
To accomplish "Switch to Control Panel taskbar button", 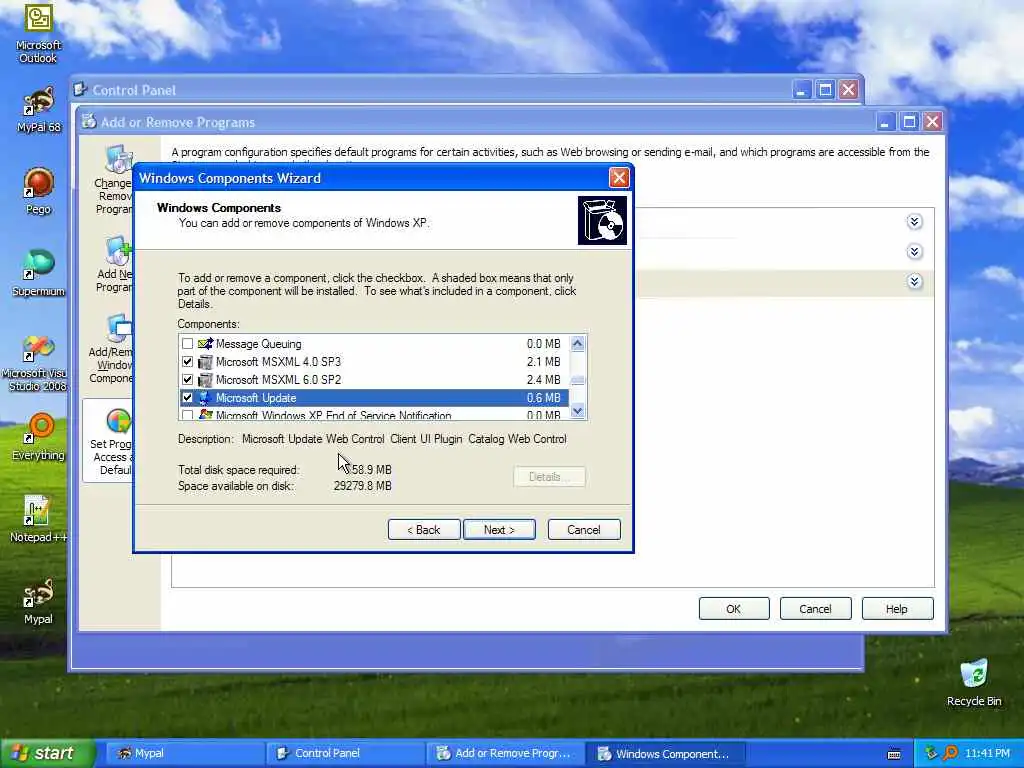I will pyautogui.click(x=346, y=754).
